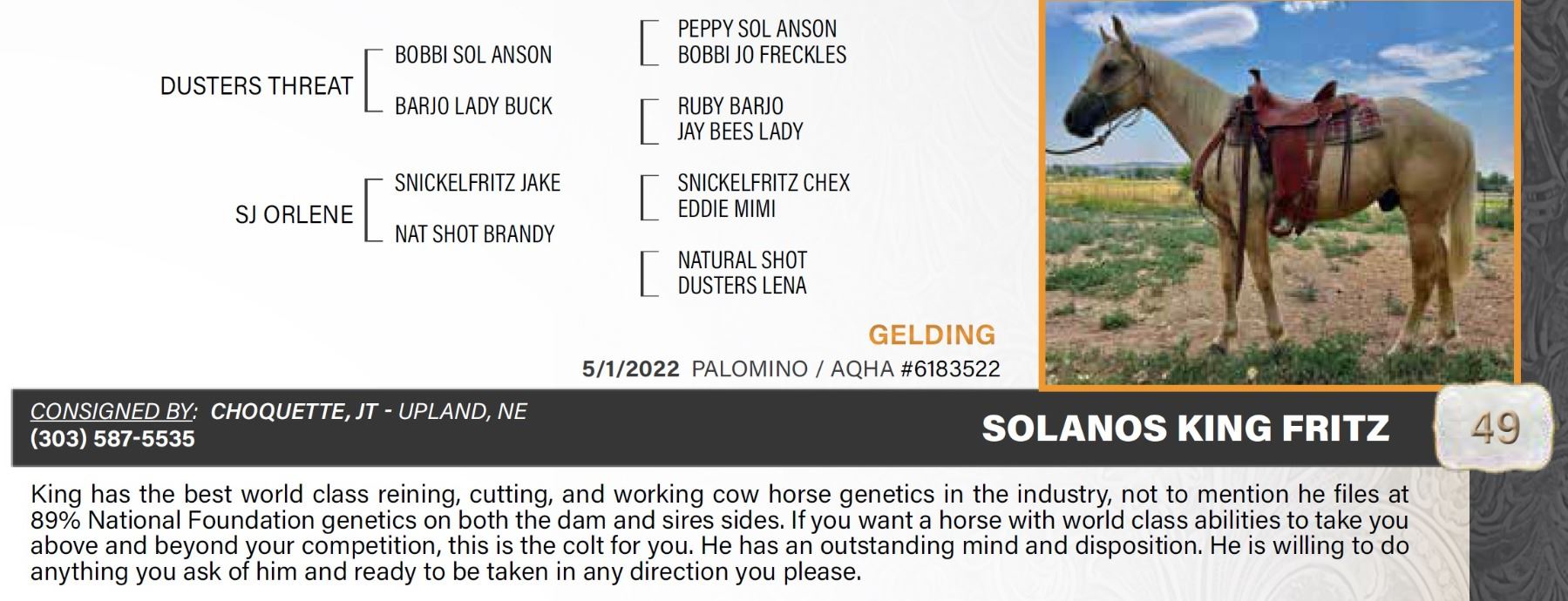Select the SOLANOS KING FRITZ title
1568x601 pixels.
[1185, 428]
